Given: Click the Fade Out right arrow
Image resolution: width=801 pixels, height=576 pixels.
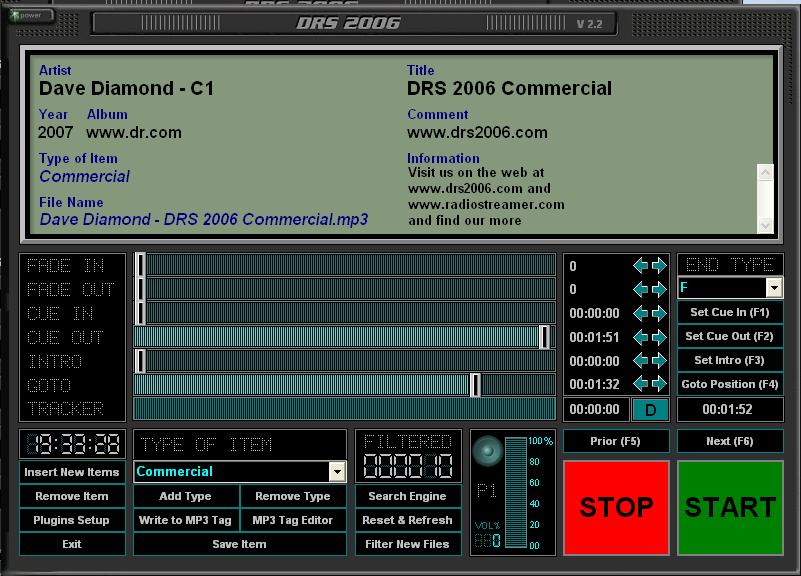Looking at the screenshot, I should click(x=659, y=290).
